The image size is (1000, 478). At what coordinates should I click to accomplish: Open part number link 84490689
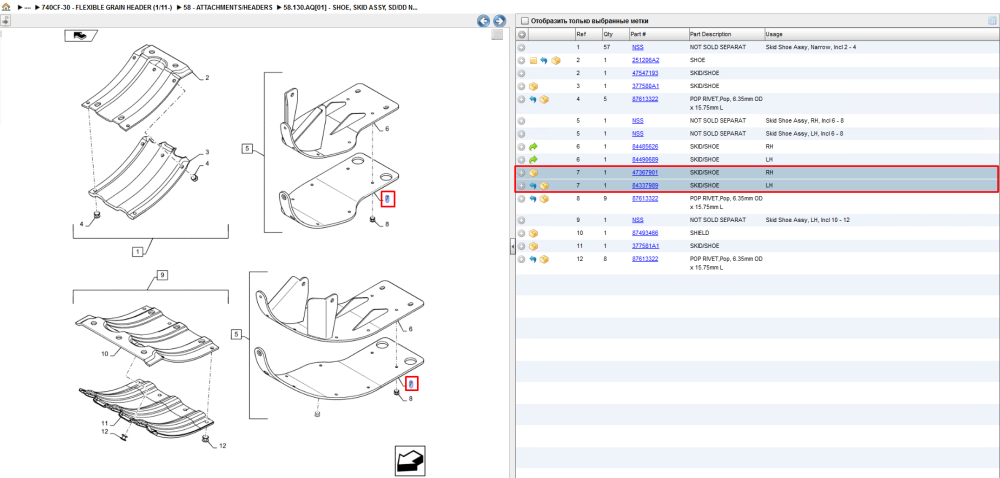pos(645,159)
